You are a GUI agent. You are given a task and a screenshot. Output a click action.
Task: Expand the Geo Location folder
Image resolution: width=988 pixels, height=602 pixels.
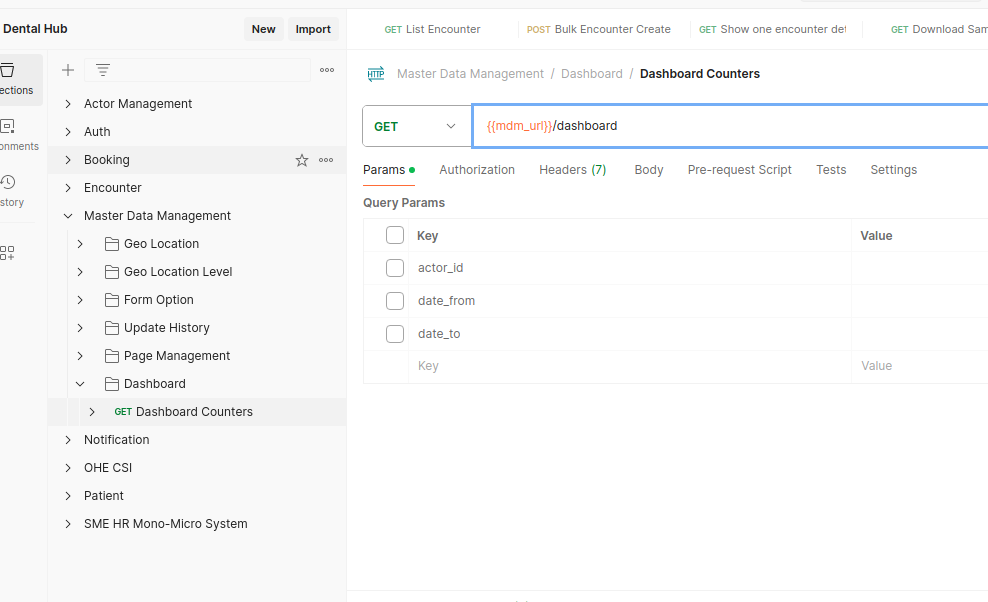click(80, 244)
